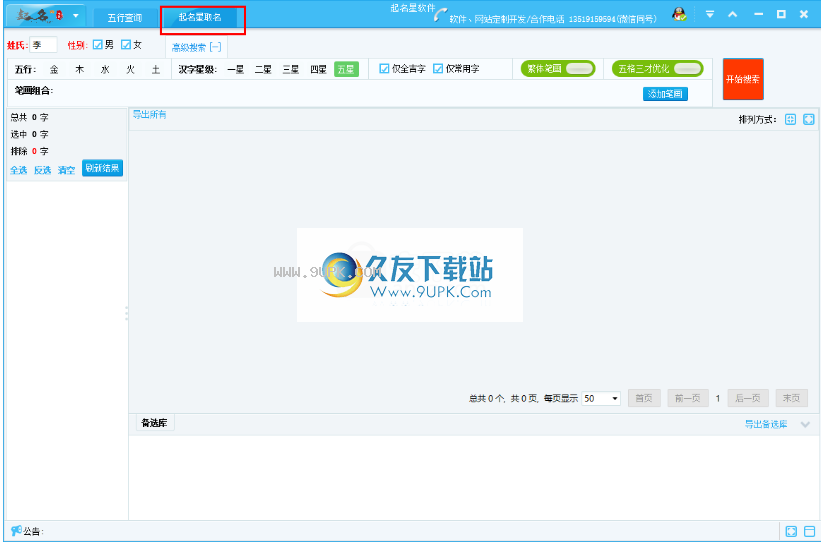Toggle the 仅常用字 checkbox
This screenshot has height=550, width=821.
click(x=438, y=69)
